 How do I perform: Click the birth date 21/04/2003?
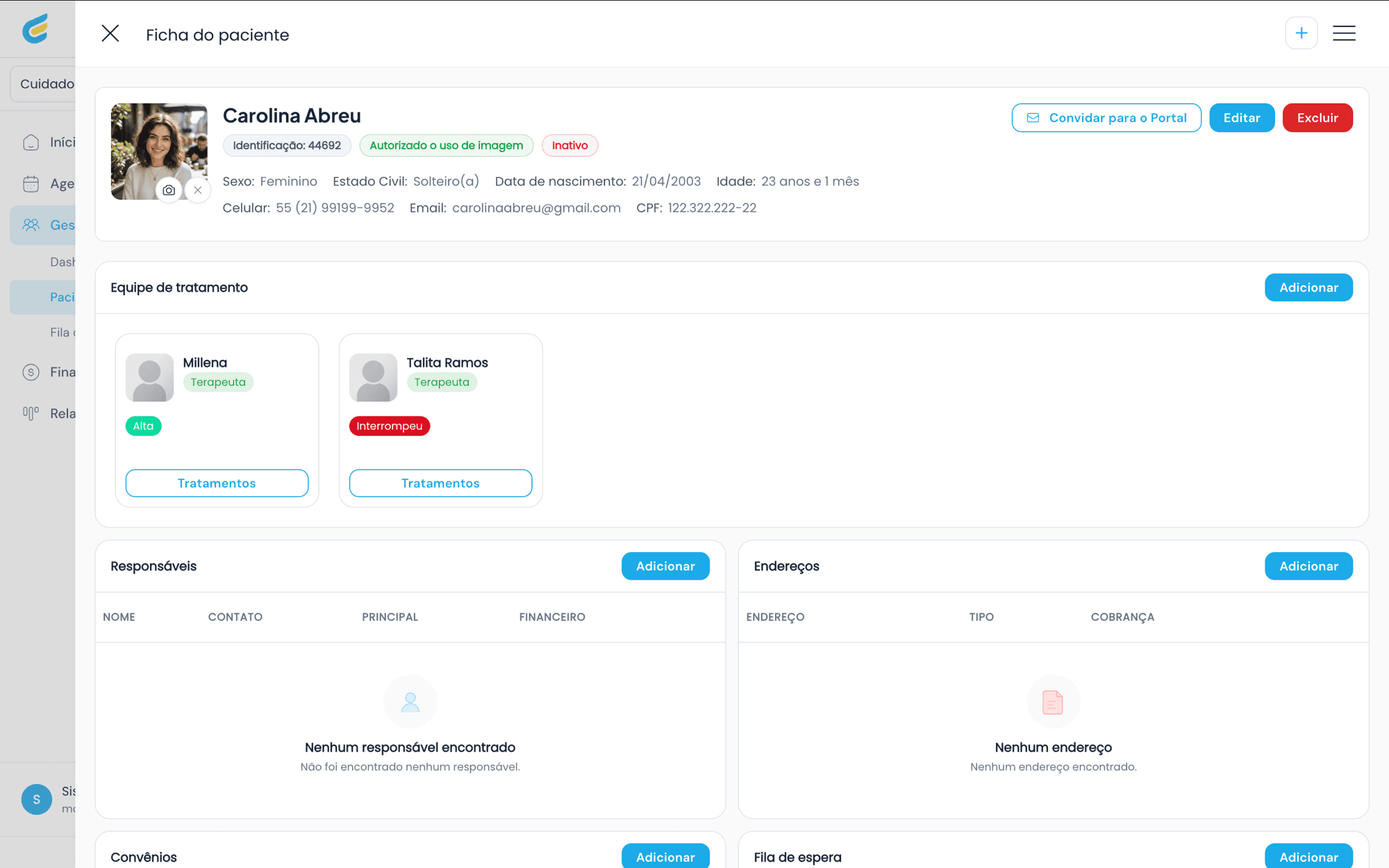666,181
